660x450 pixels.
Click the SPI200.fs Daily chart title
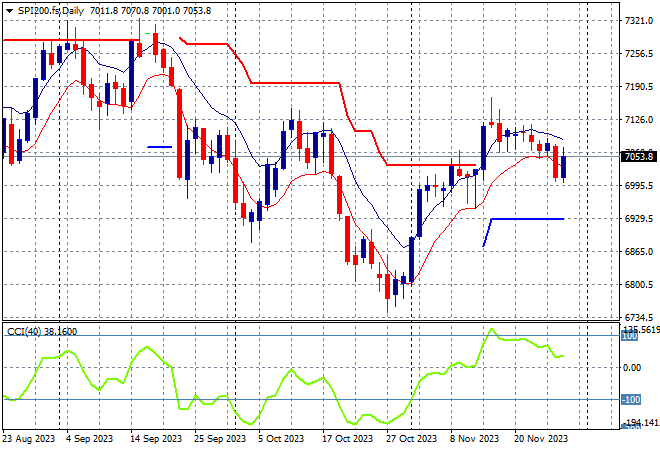point(51,11)
